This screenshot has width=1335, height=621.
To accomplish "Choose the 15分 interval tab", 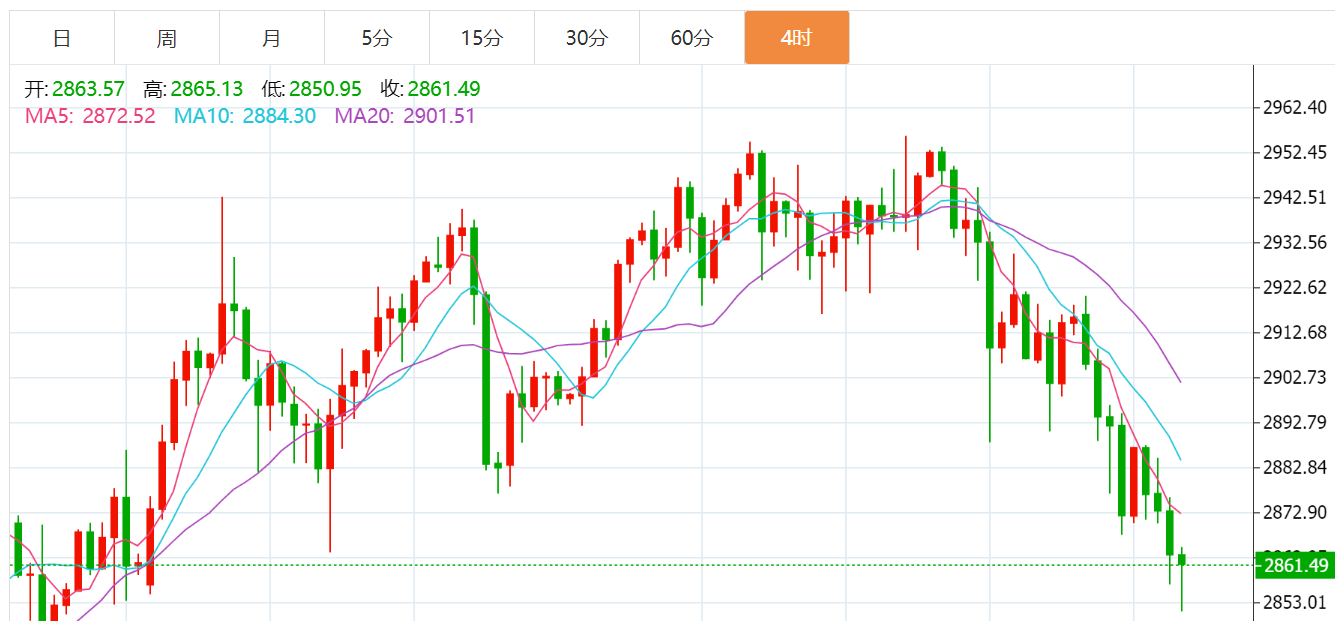I will point(482,38).
